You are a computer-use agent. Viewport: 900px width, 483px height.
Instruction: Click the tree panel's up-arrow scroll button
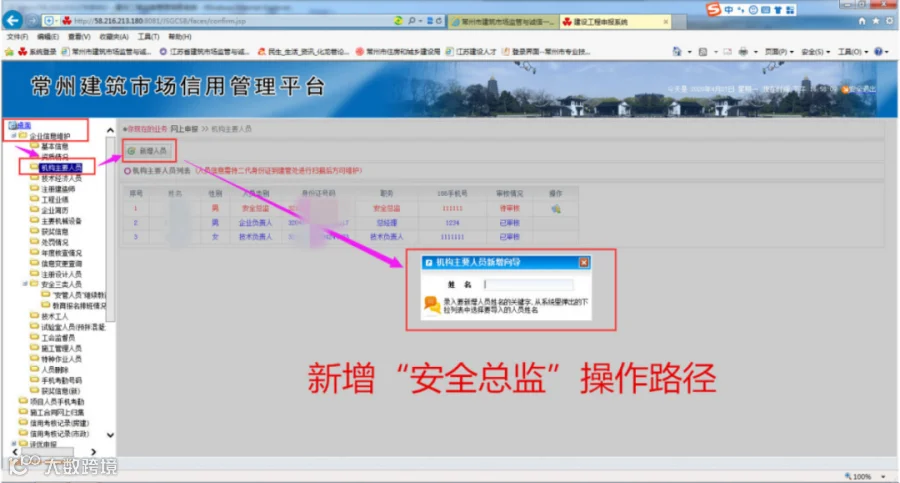(110, 130)
